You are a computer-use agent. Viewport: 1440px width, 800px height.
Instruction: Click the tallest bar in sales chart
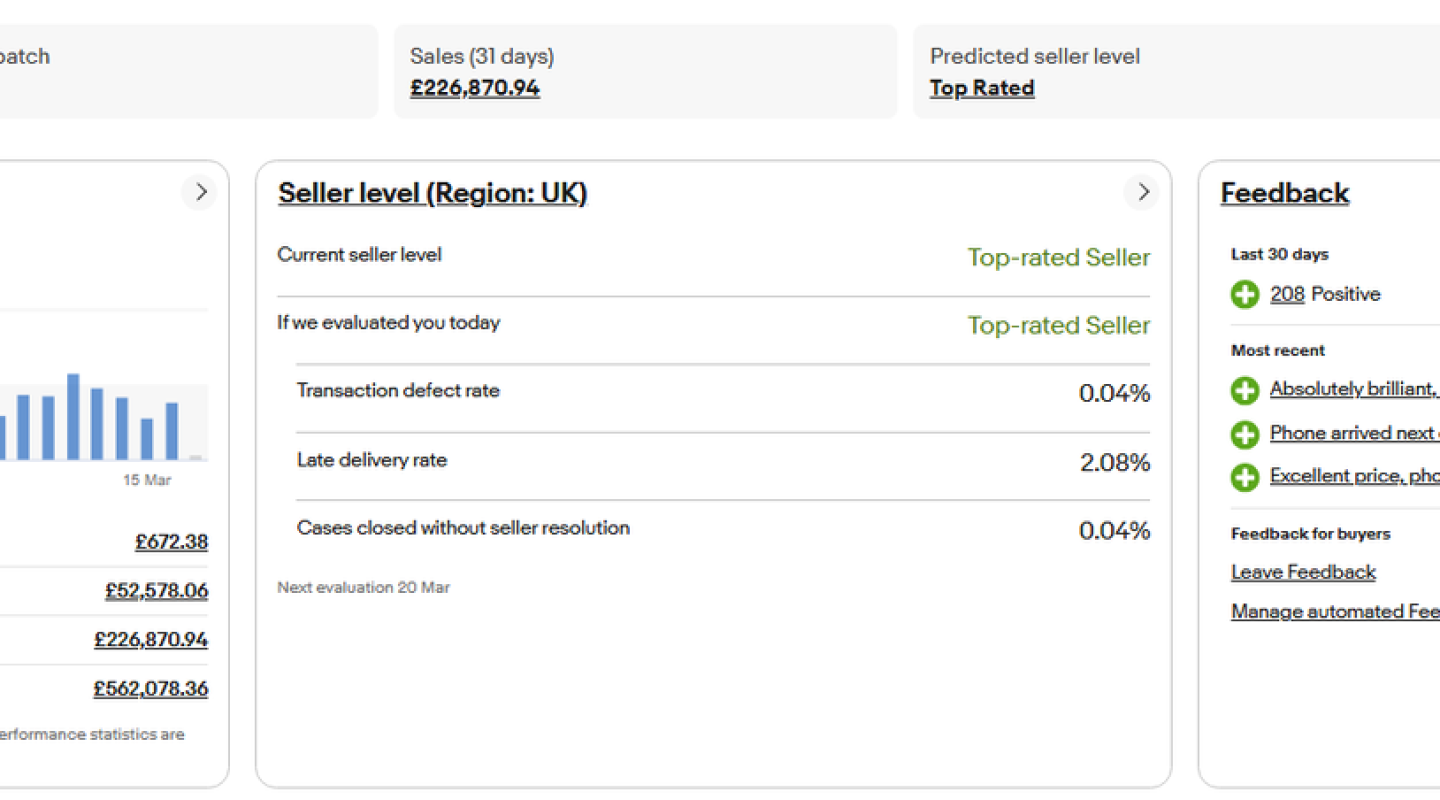pyautogui.click(x=73, y=417)
